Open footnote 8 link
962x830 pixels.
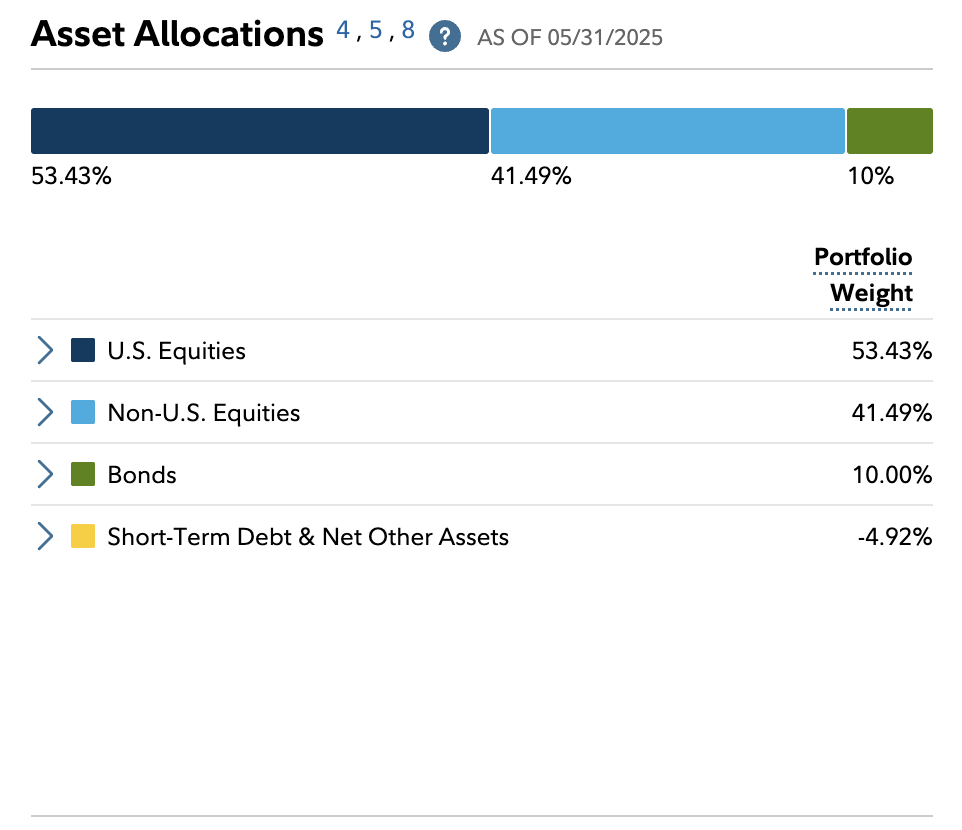tap(408, 31)
